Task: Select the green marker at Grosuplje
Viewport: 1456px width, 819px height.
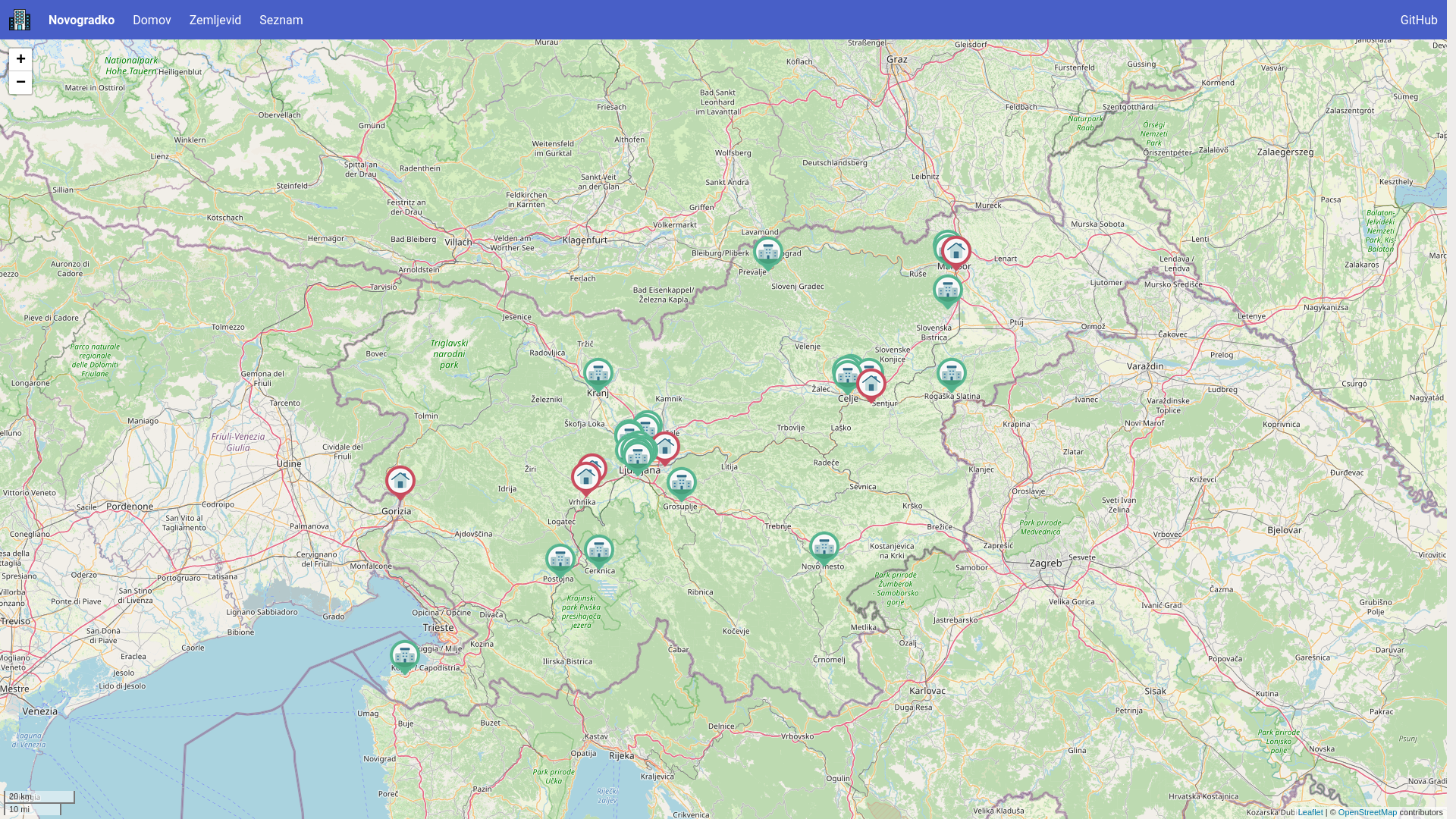Action: click(x=682, y=484)
